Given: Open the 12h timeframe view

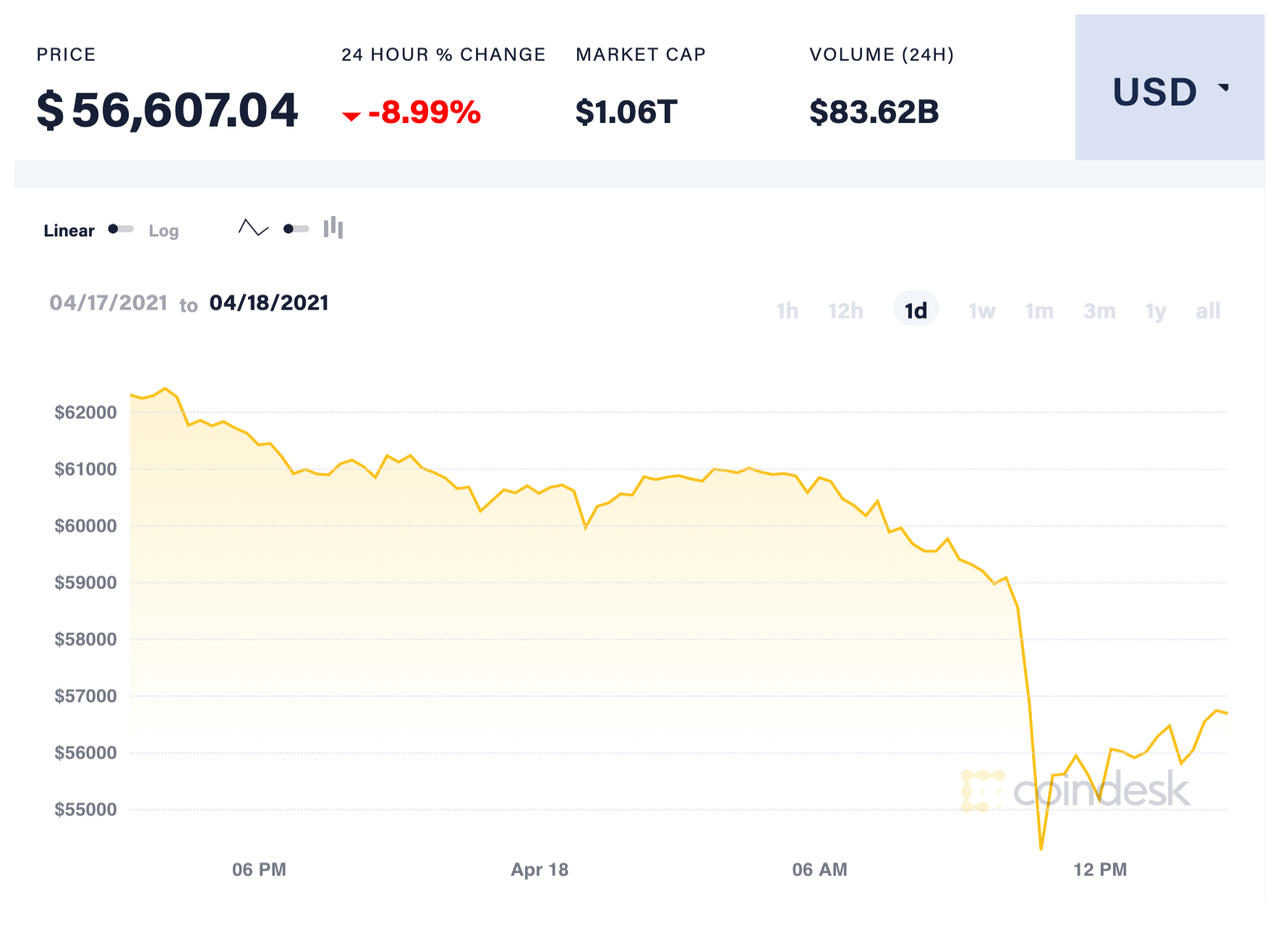Looking at the screenshot, I should pyautogui.click(x=845, y=311).
